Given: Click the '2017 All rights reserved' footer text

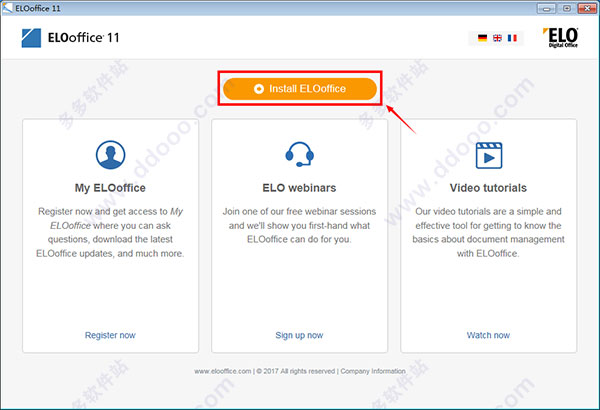Looking at the screenshot, I should pos(296,371).
